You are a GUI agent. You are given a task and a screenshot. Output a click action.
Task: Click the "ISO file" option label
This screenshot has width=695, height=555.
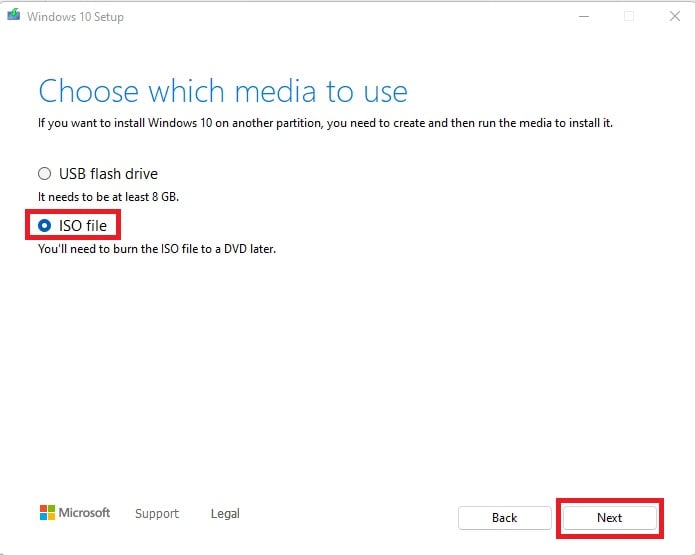[83, 226]
